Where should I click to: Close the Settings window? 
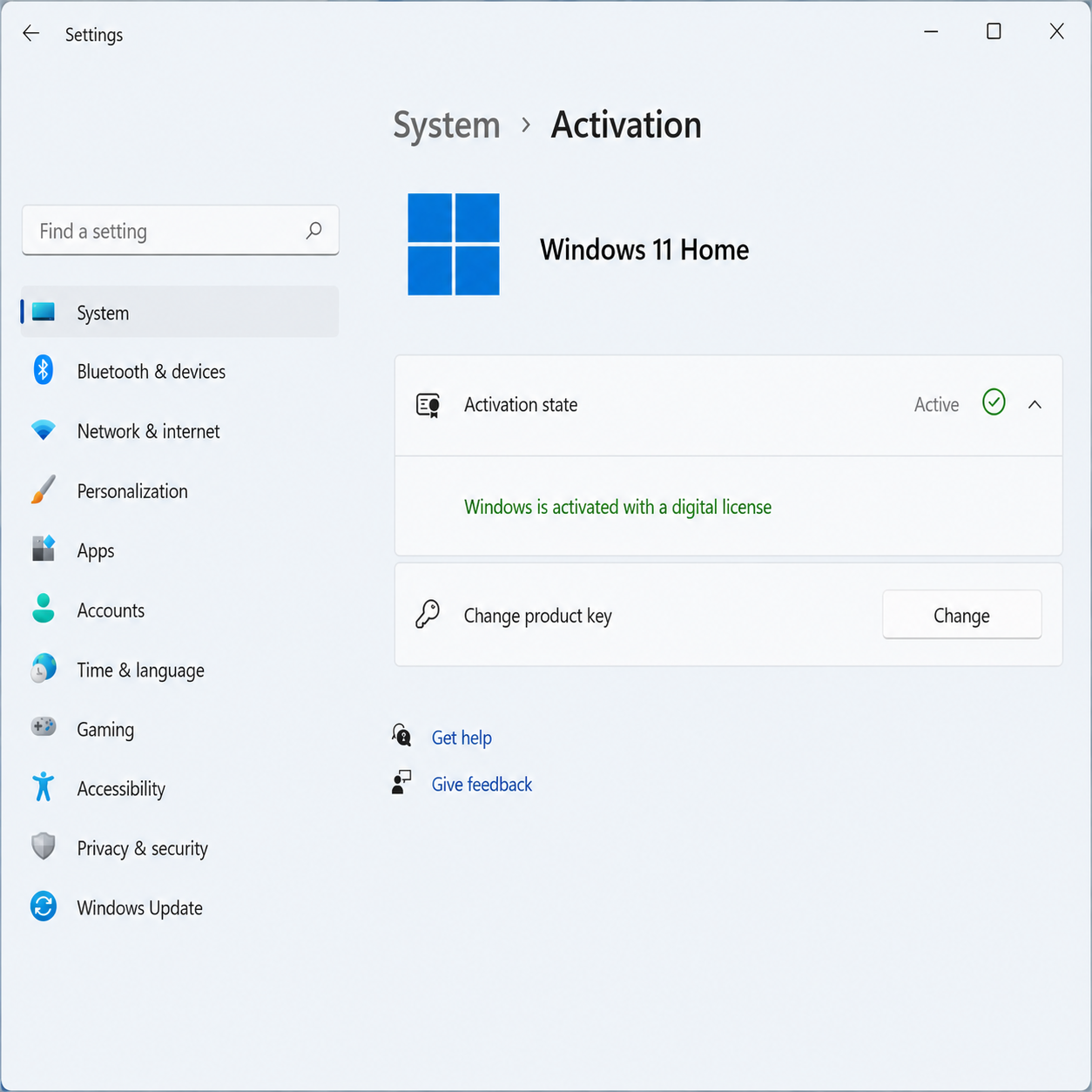pos(1056,31)
